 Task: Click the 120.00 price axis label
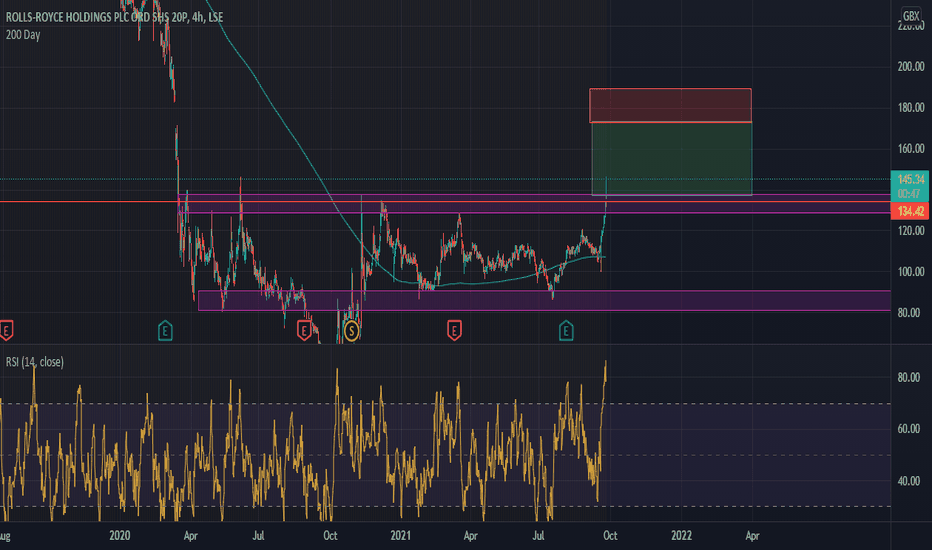(x=911, y=231)
